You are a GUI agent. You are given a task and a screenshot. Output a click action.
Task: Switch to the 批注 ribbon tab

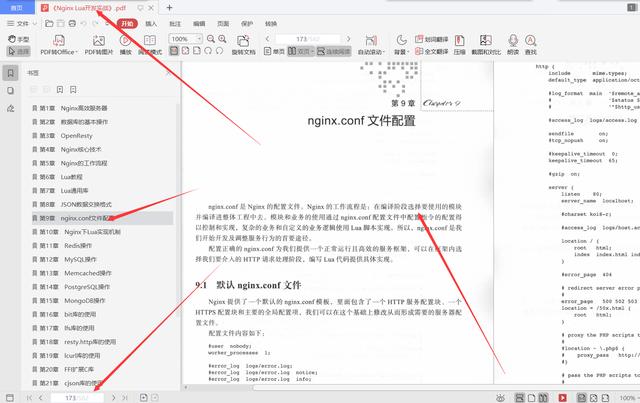pyautogui.click(x=175, y=24)
